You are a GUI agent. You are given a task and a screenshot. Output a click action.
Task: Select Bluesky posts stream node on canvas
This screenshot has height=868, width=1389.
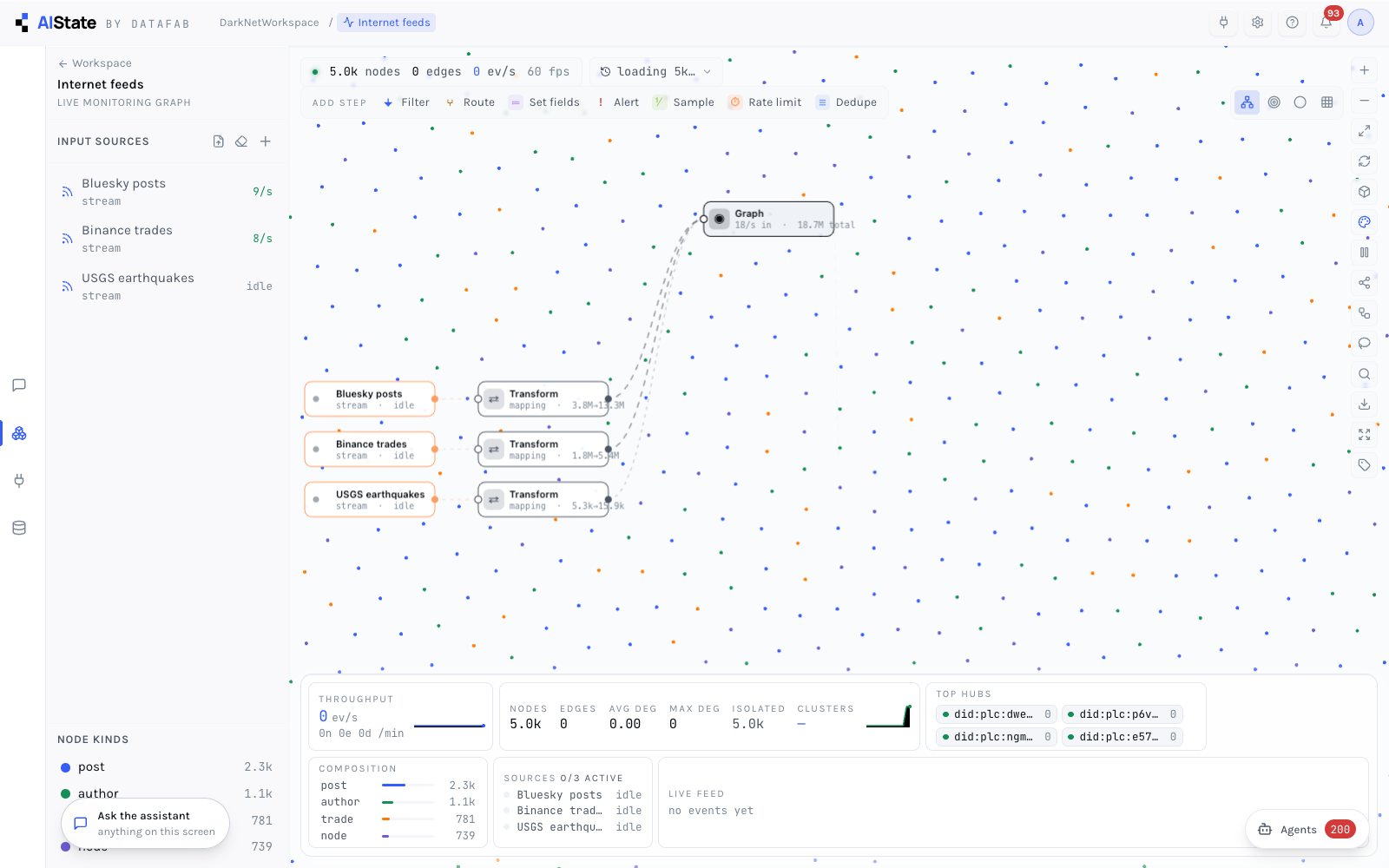tap(370, 399)
